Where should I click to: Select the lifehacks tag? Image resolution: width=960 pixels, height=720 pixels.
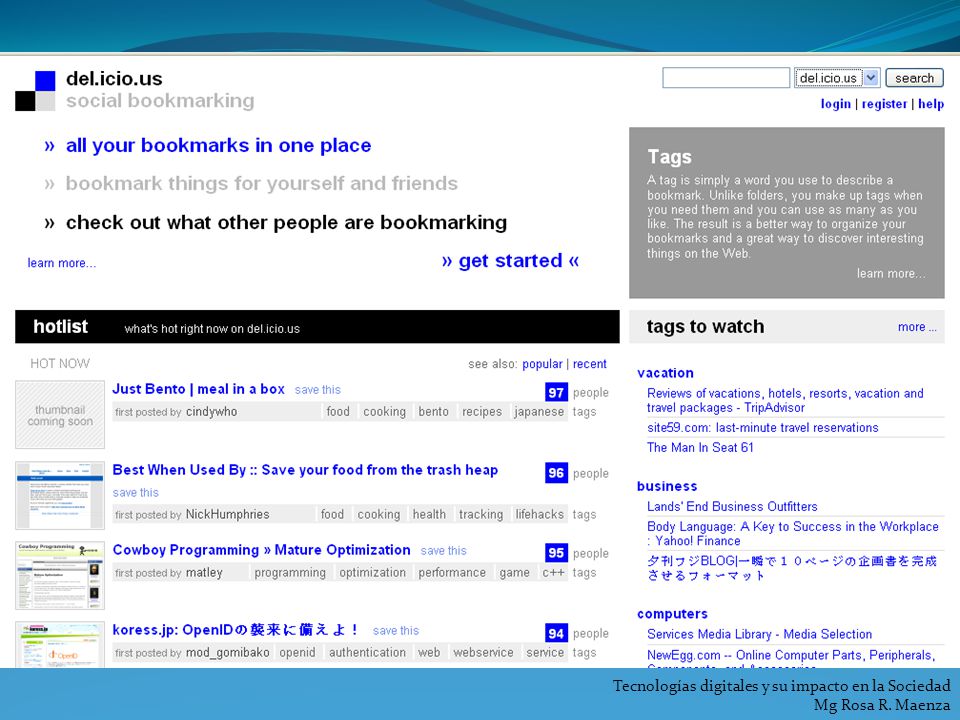point(539,514)
